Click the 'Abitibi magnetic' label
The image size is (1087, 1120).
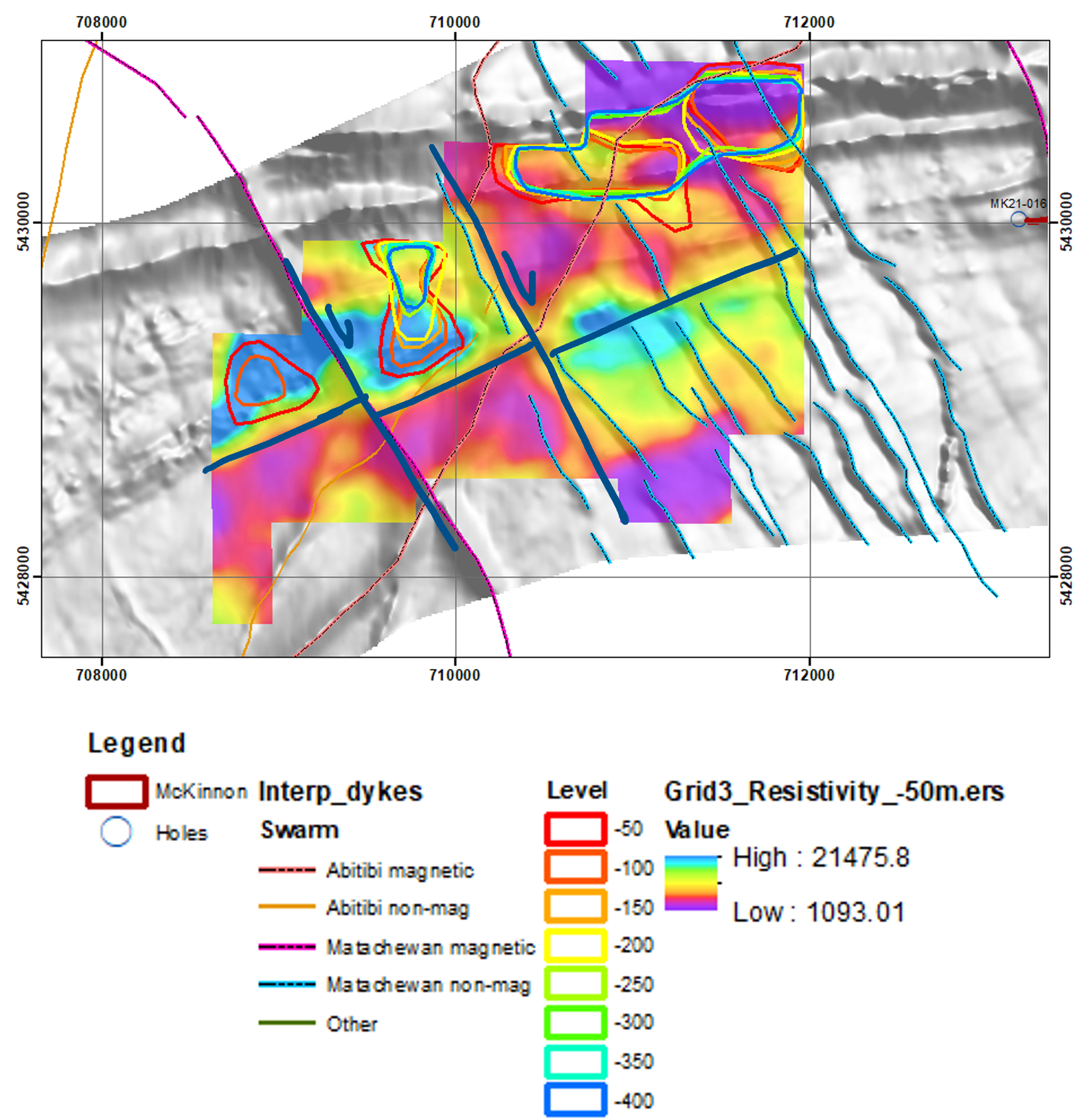[400, 871]
